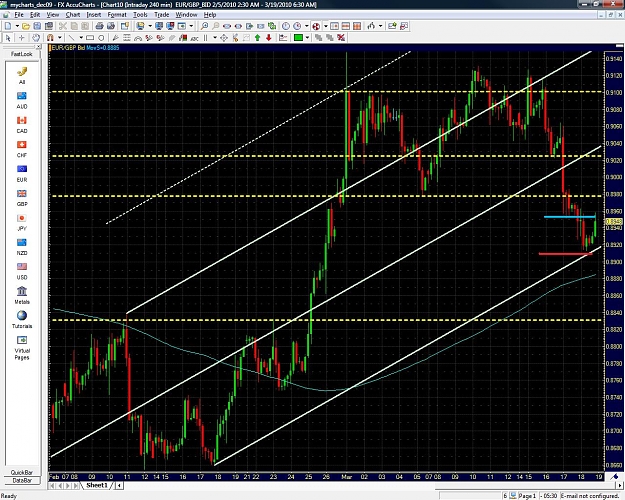Select the trend line drawing tool
Image resolution: width=625 pixels, height=500 pixels.
click(71, 38)
